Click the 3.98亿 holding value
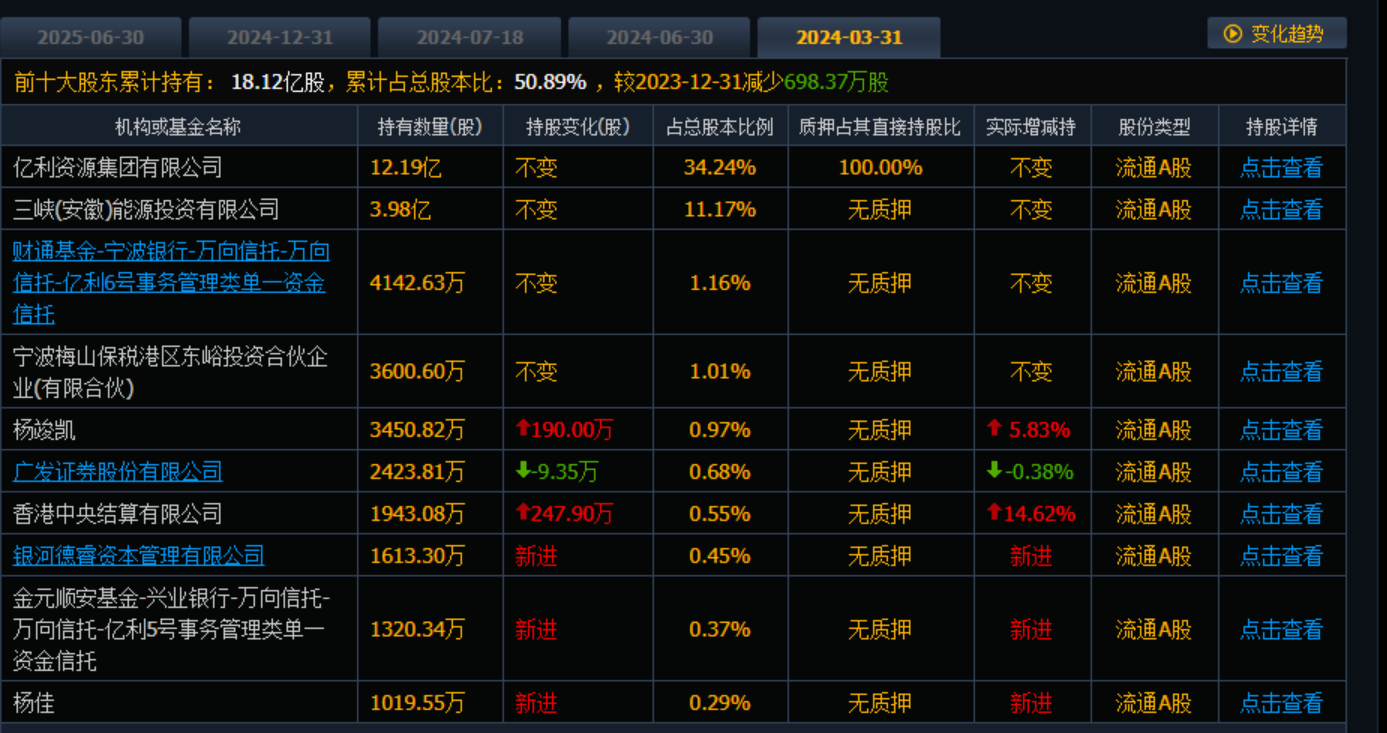 tap(400, 209)
